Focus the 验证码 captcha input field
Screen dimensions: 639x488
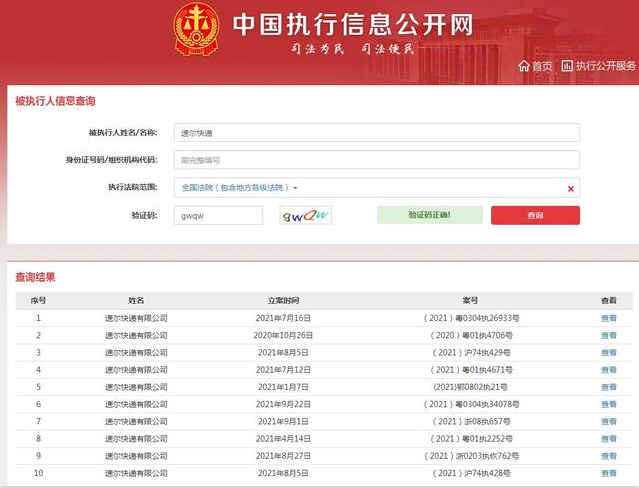(218, 215)
